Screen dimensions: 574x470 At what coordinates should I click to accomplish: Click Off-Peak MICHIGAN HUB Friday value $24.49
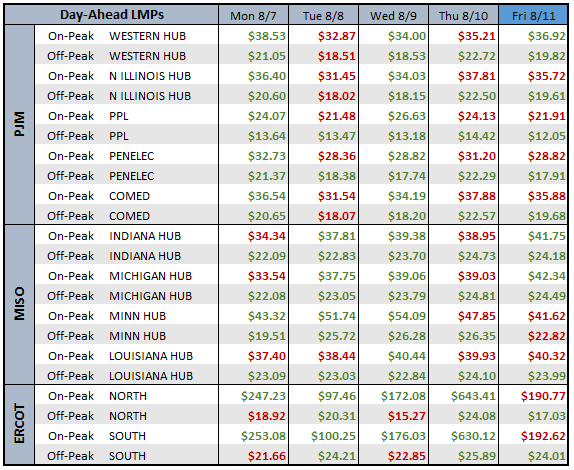pos(547,296)
